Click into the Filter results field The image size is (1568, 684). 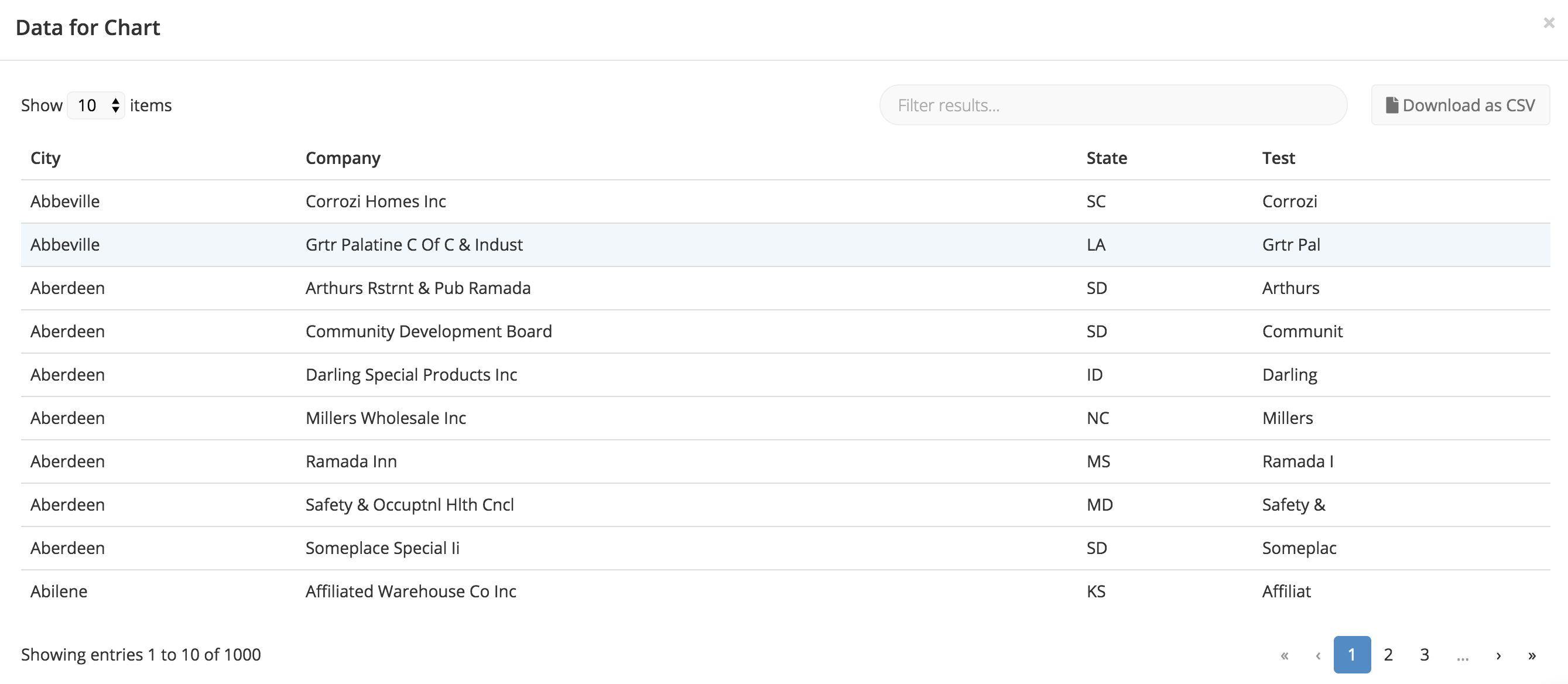coord(1112,105)
